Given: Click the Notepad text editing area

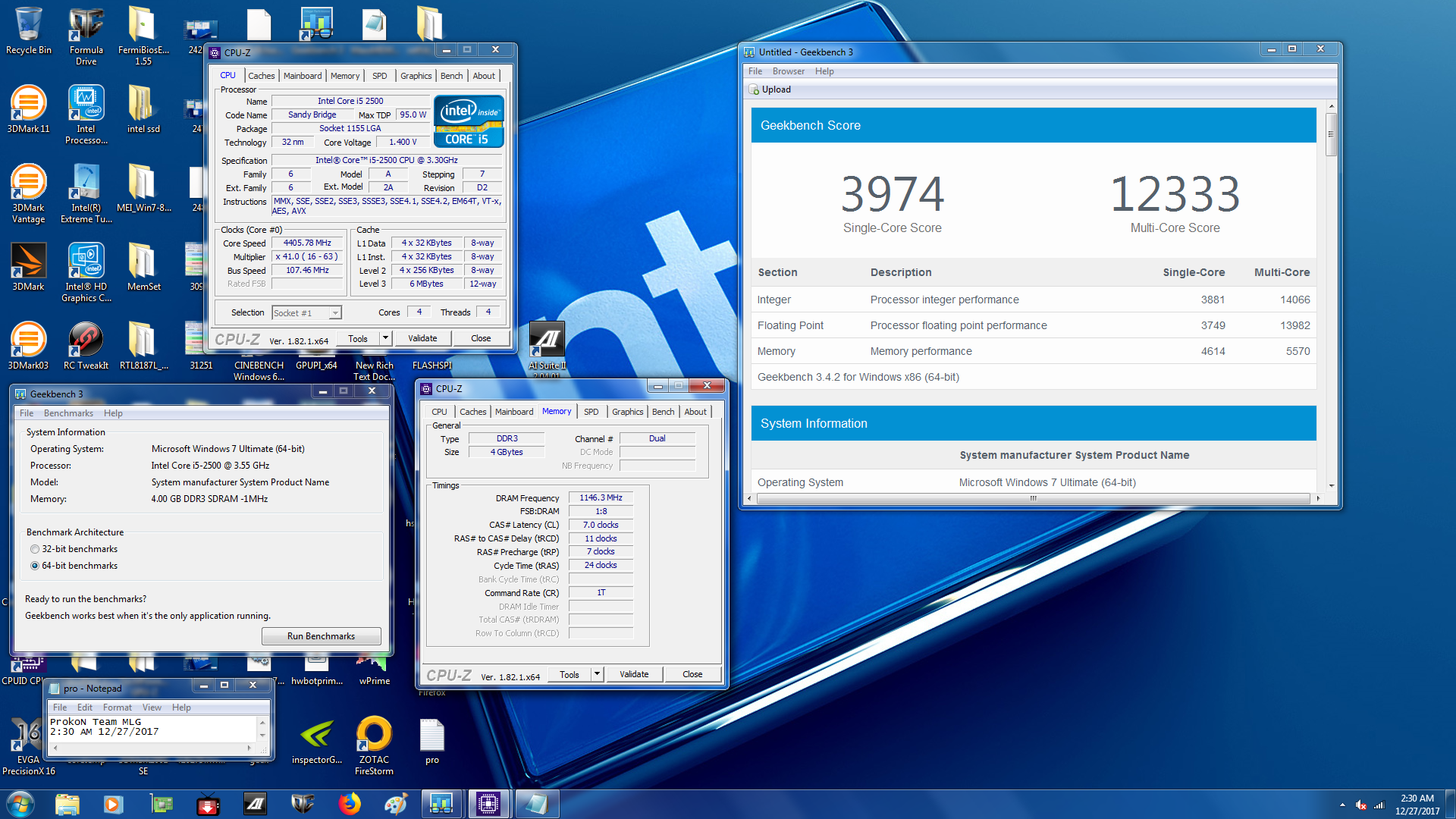Looking at the screenshot, I should pos(153,728).
